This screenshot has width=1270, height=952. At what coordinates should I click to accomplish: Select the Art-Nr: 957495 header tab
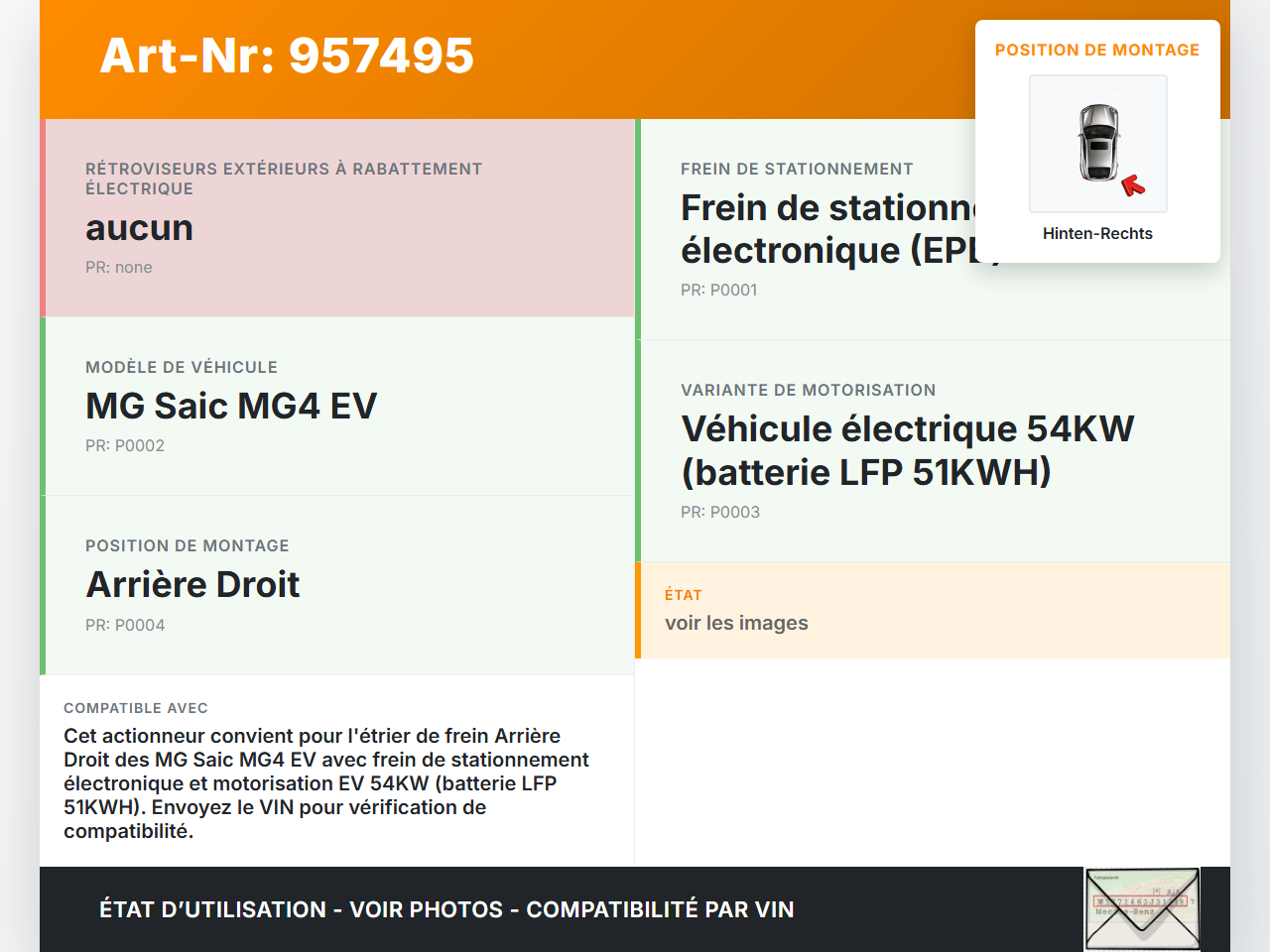pyautogui.click(x=286, y=57)
